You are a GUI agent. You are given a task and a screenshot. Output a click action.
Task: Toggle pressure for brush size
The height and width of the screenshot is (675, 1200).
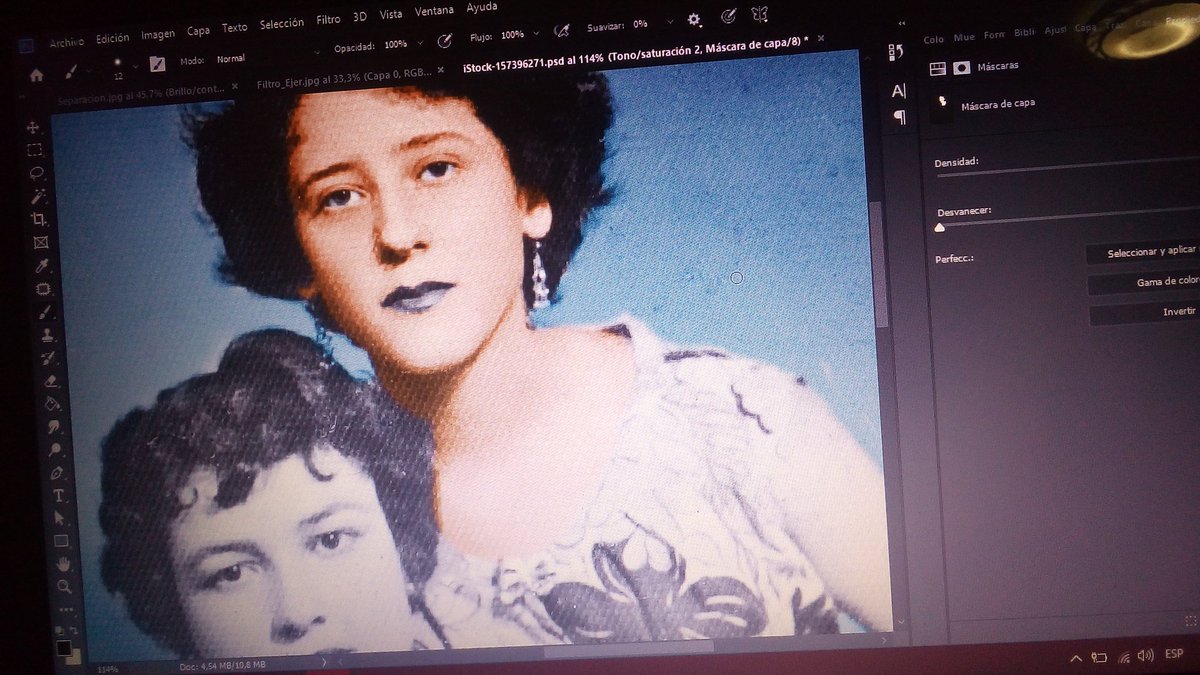coord(728,15)
